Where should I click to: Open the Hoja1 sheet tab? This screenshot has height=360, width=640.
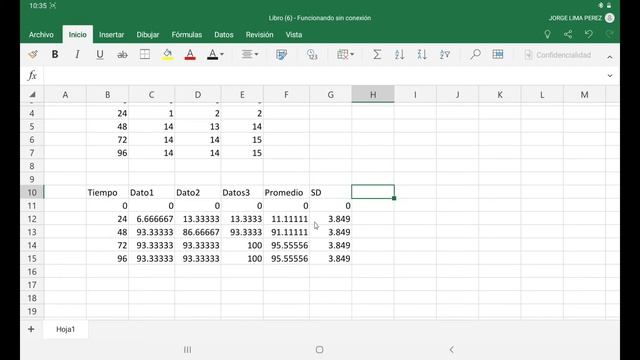66,329
